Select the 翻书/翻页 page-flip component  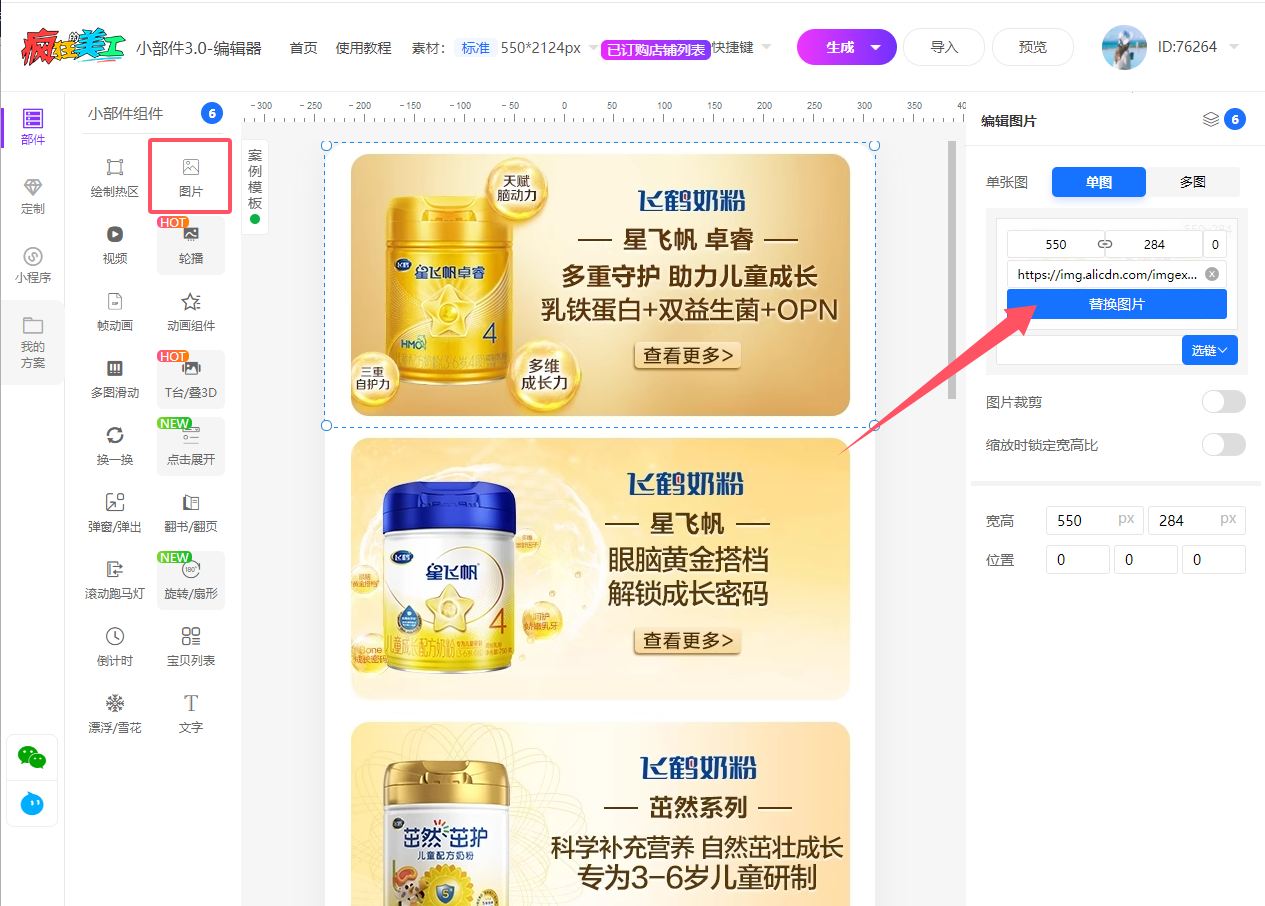coord(191,511)
